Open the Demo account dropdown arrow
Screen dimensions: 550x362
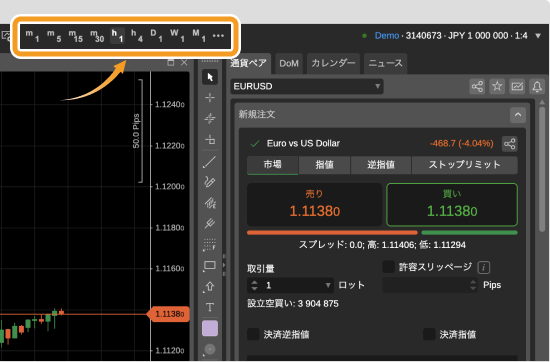click(x=538, y=36)
